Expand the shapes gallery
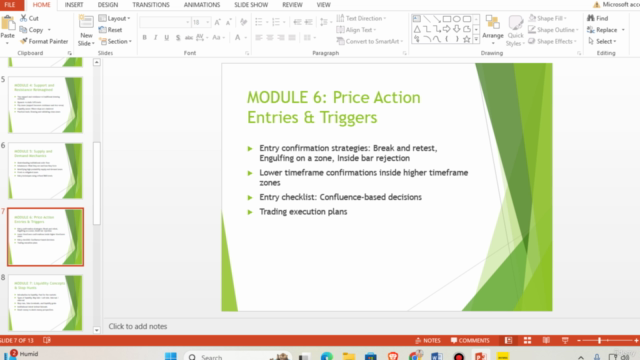 tap(476, 39)
